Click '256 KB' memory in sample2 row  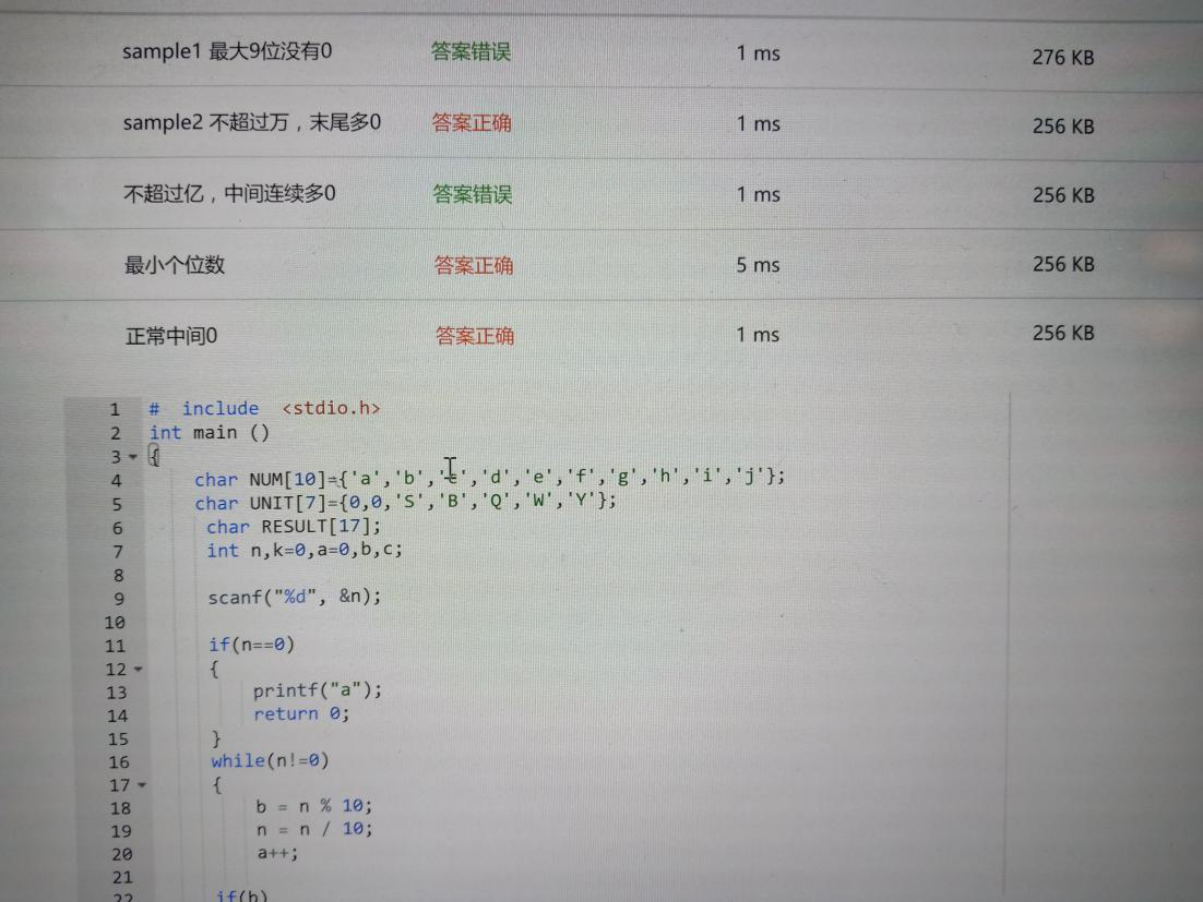coord(1064,127)
